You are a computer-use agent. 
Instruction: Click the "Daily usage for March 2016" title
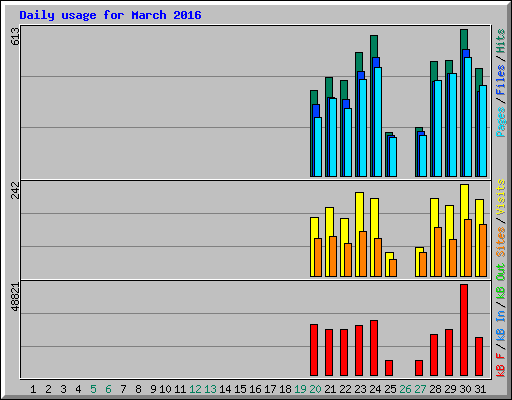110,15
